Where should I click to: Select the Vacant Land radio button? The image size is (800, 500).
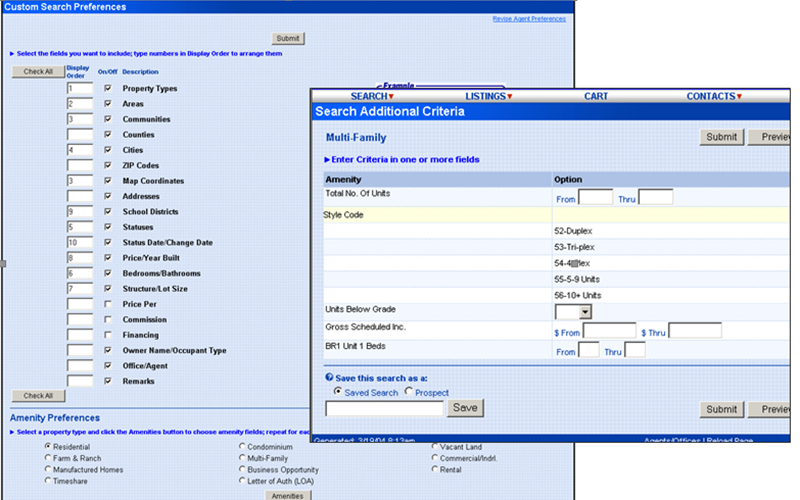[435, 446]
